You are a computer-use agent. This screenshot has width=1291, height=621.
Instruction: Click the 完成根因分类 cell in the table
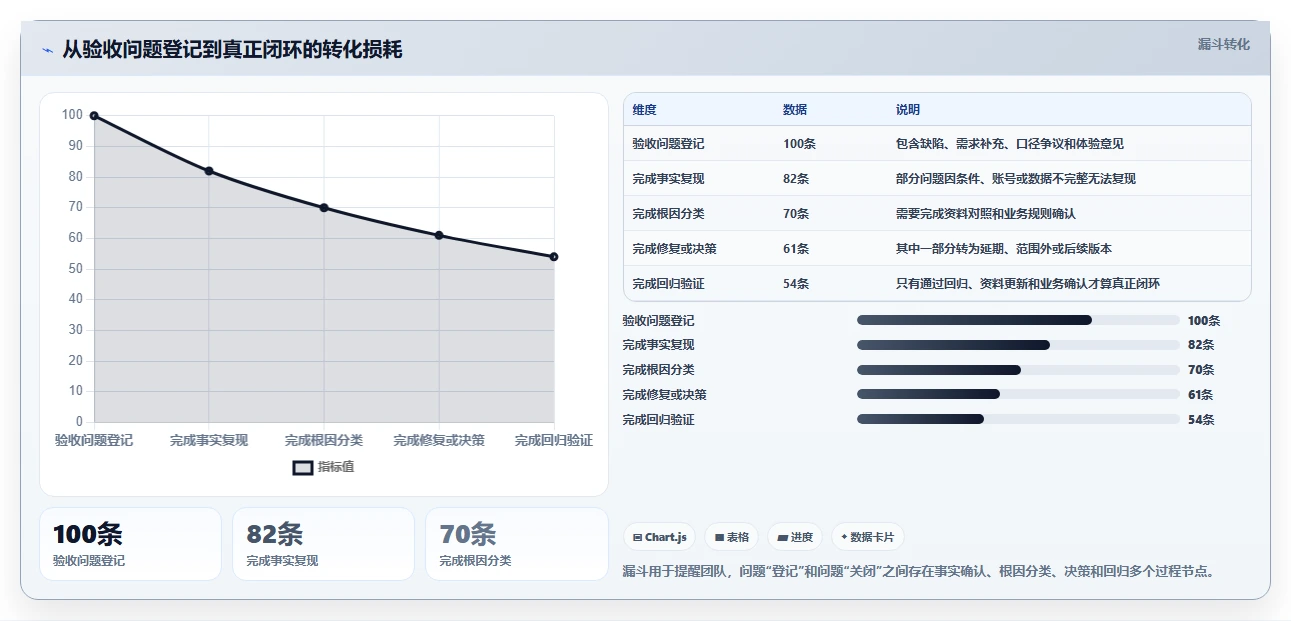[669, 214]
